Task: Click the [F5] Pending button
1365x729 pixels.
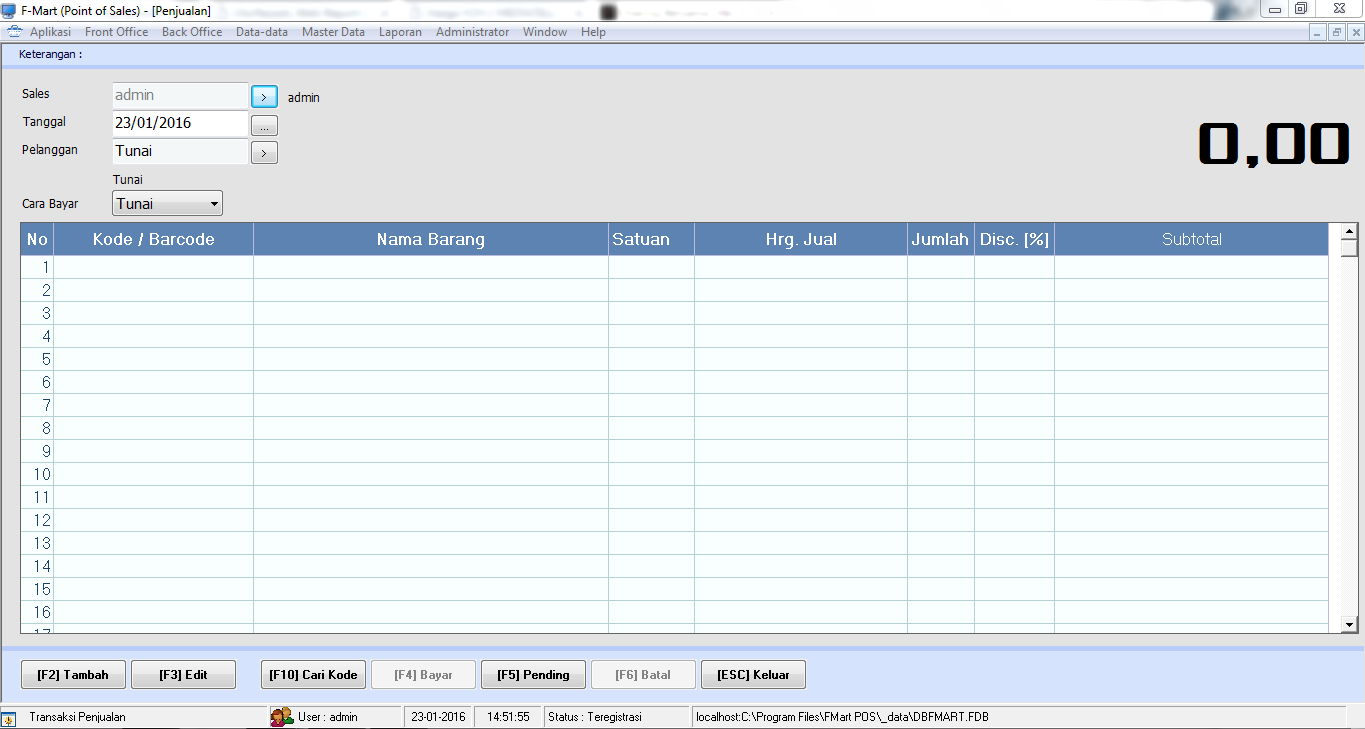Action: [x=533, y=675]
